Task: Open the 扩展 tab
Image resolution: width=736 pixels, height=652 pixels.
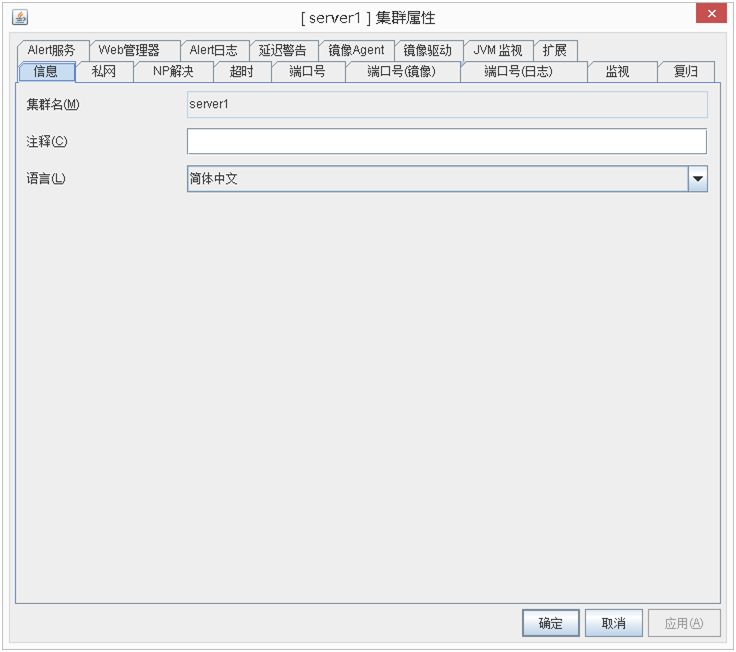Action: point(555,50)
